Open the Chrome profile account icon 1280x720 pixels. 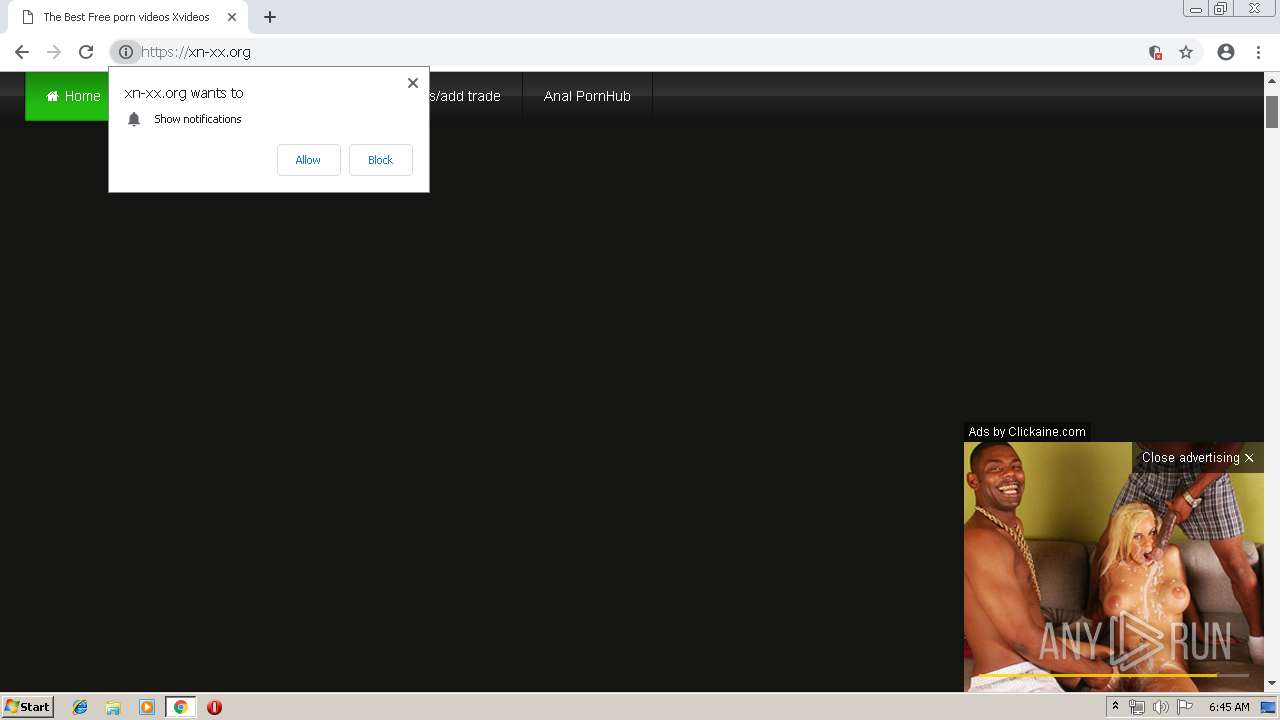[1226, 52]
